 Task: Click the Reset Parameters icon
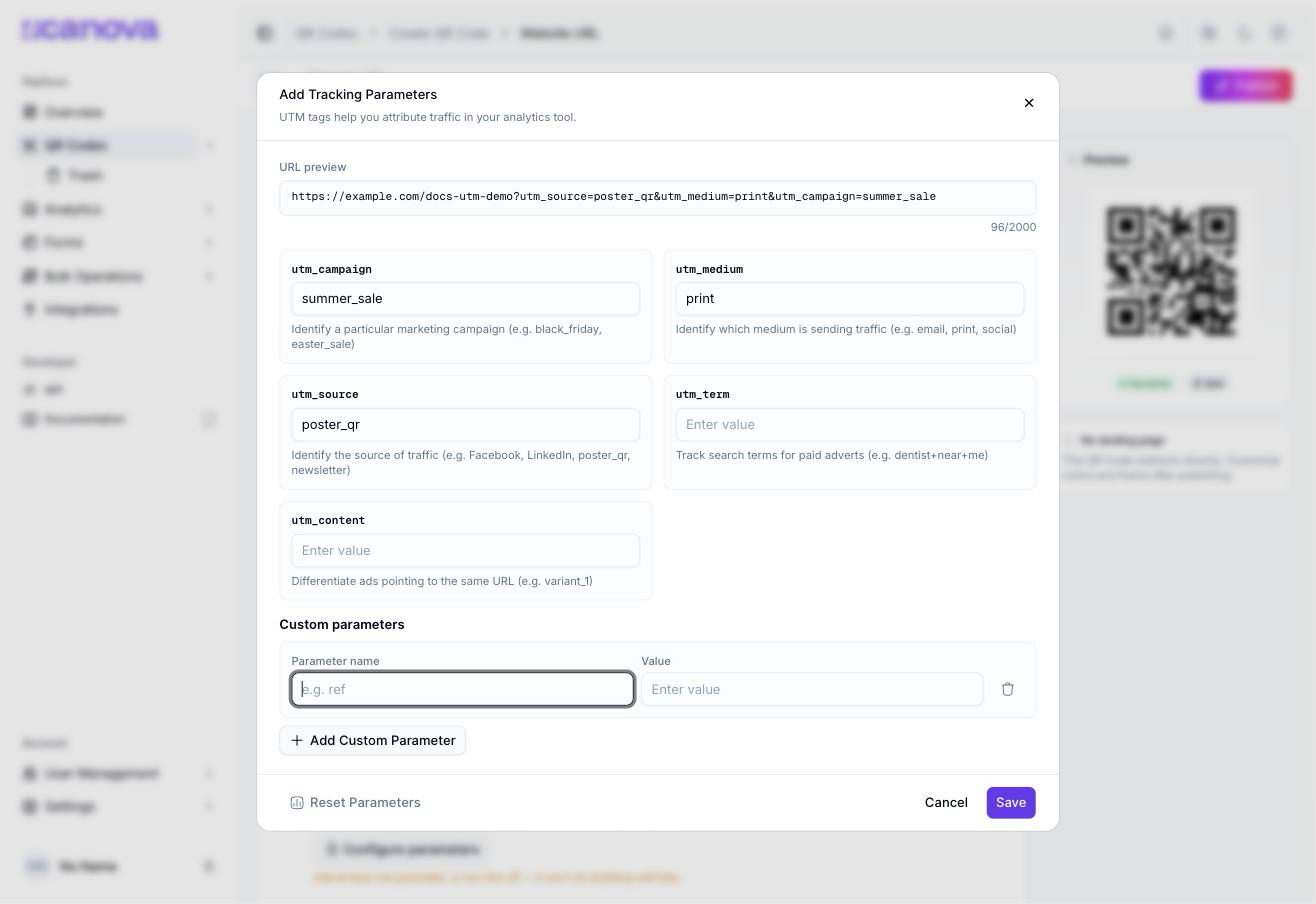[297, 803]
